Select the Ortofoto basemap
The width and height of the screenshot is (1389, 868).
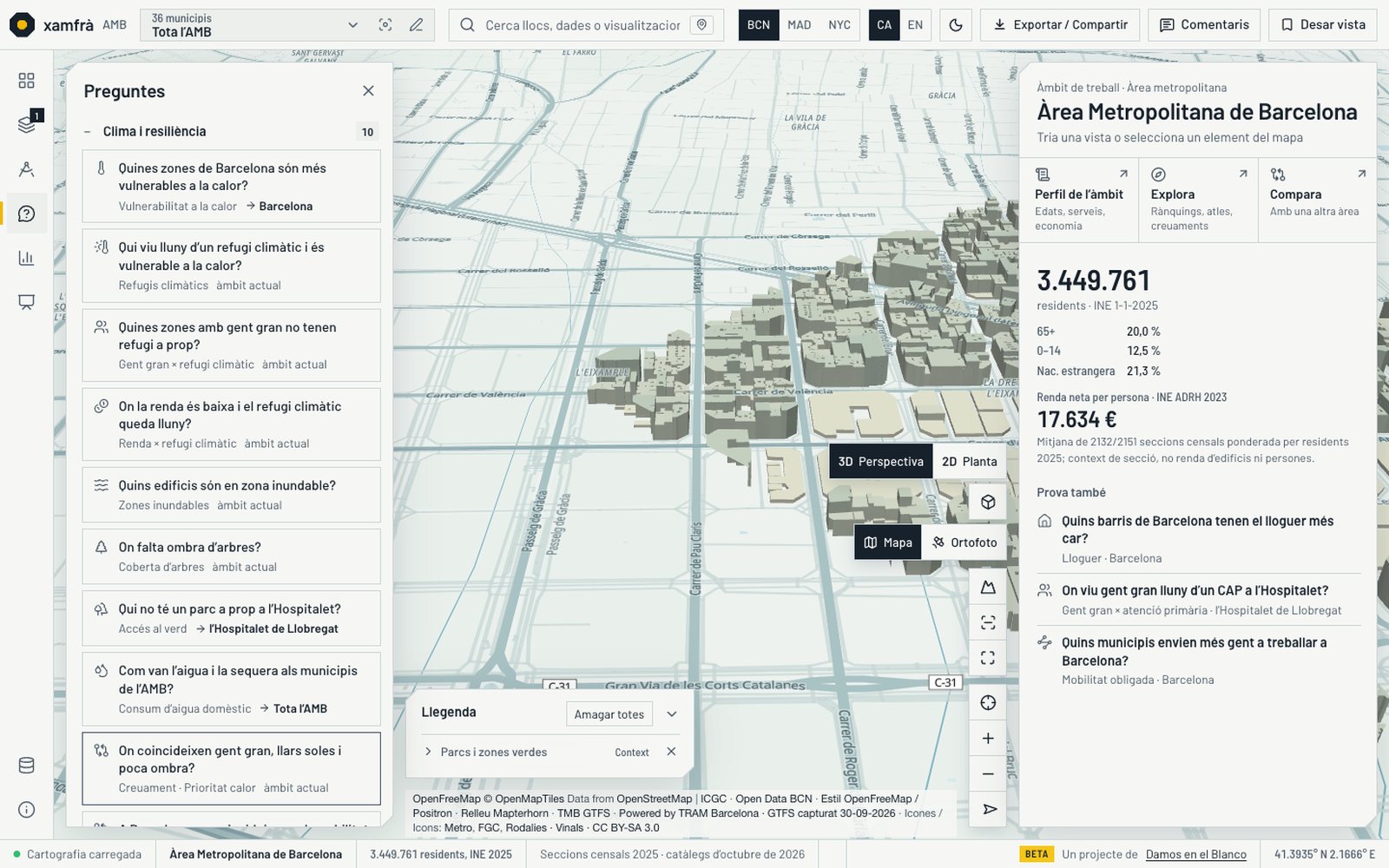coord(964,542)
